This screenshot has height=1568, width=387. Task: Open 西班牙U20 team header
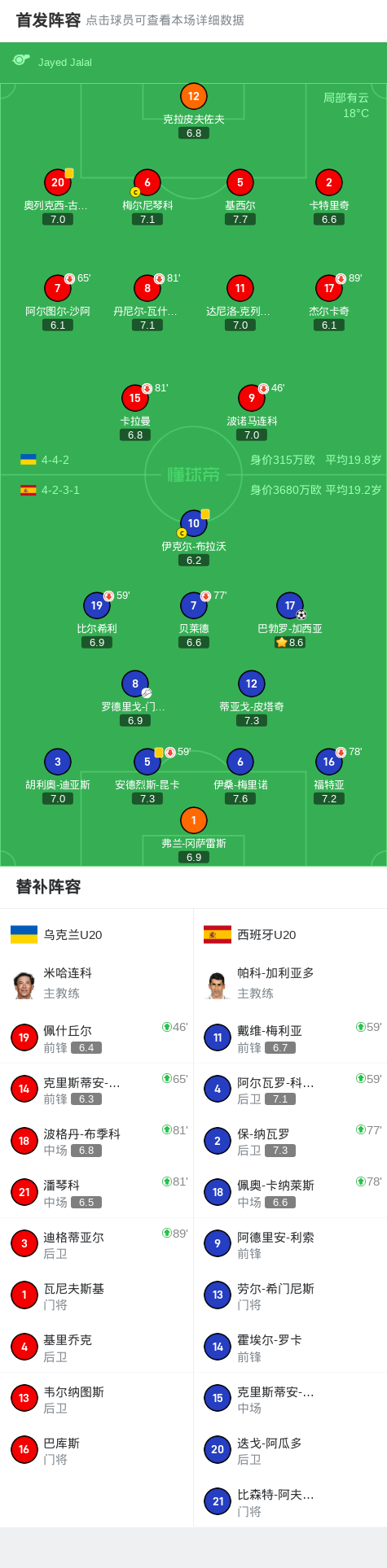tap(290, 934)
